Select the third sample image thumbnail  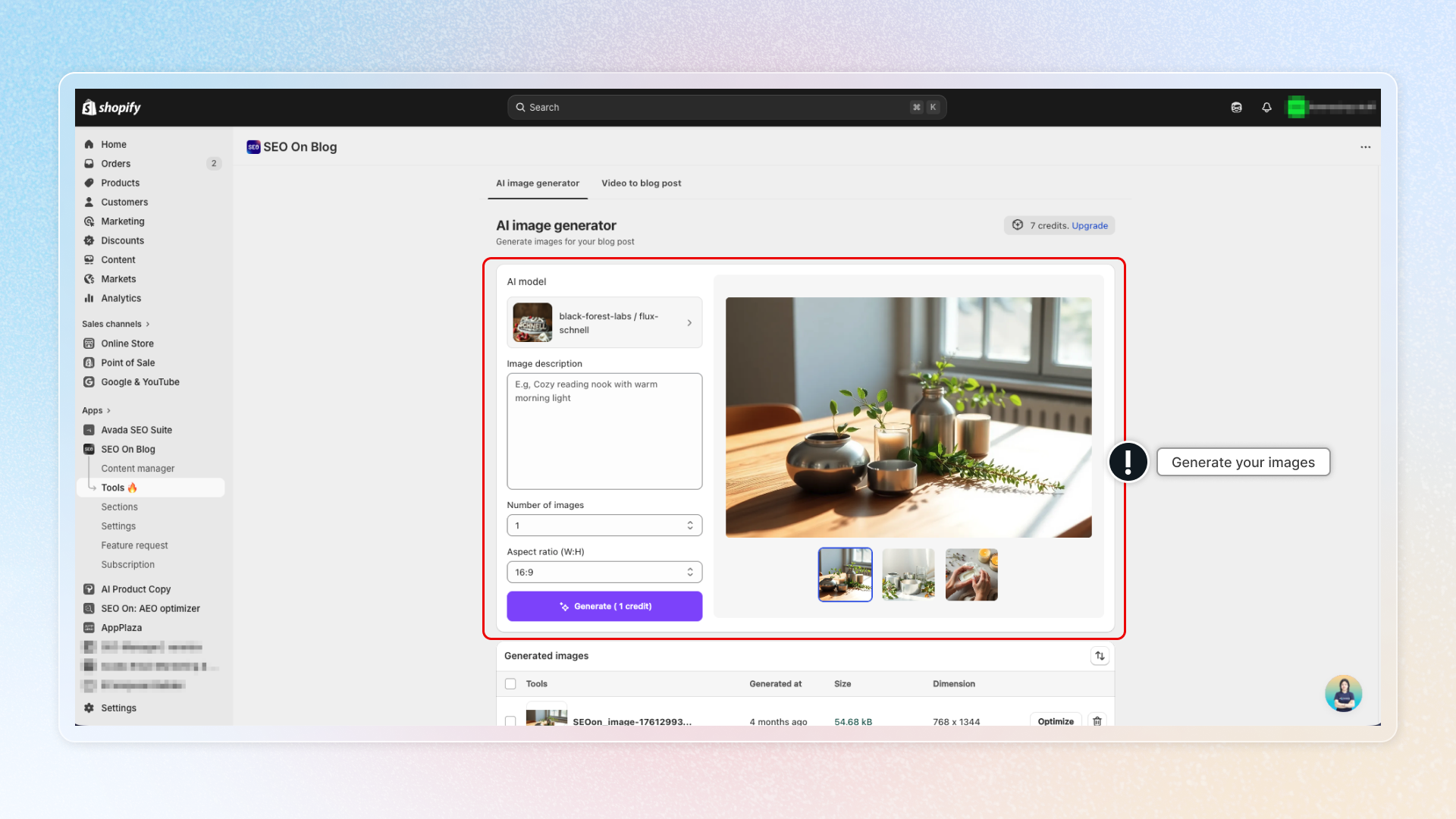click(x=971, y=575)
